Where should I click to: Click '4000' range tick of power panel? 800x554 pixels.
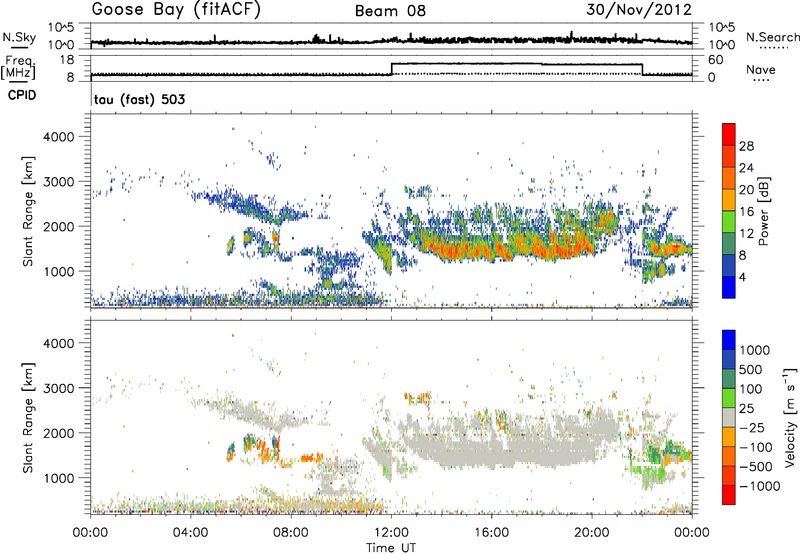coord(59,137)
